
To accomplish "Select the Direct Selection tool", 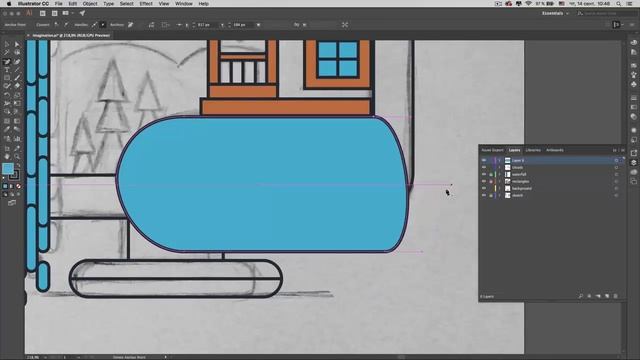I will (17, 44).
